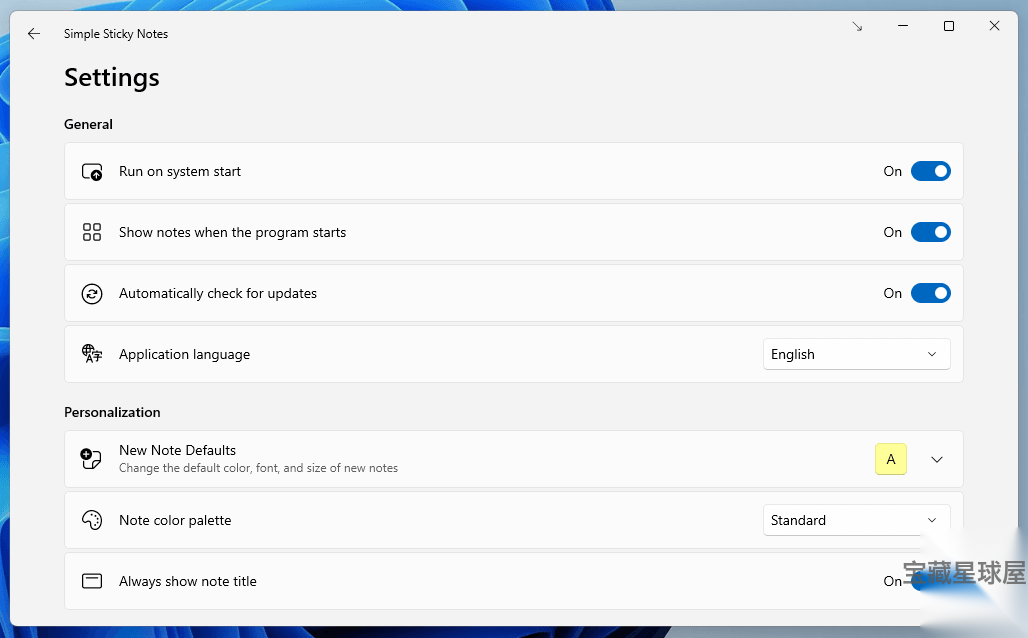Click the diagonal arrow icon in title bar
Screen dimensions: 1028x638
pyautogui.click(x=857, y=27)
